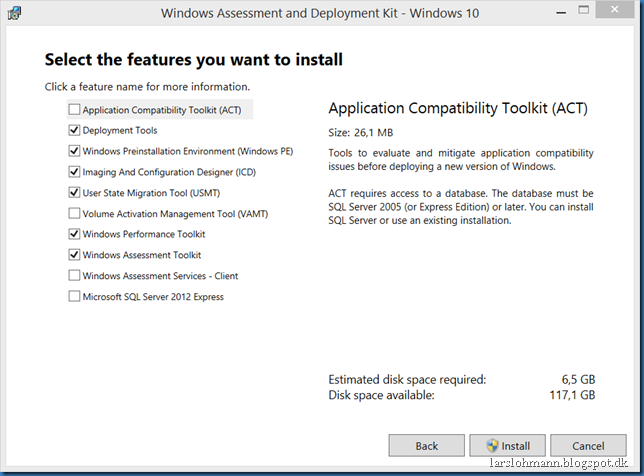The height and width of the screenshot is (476, 644).
Task: Click the 'Size: 26,1 MB' text
Action: pos(361,133)
